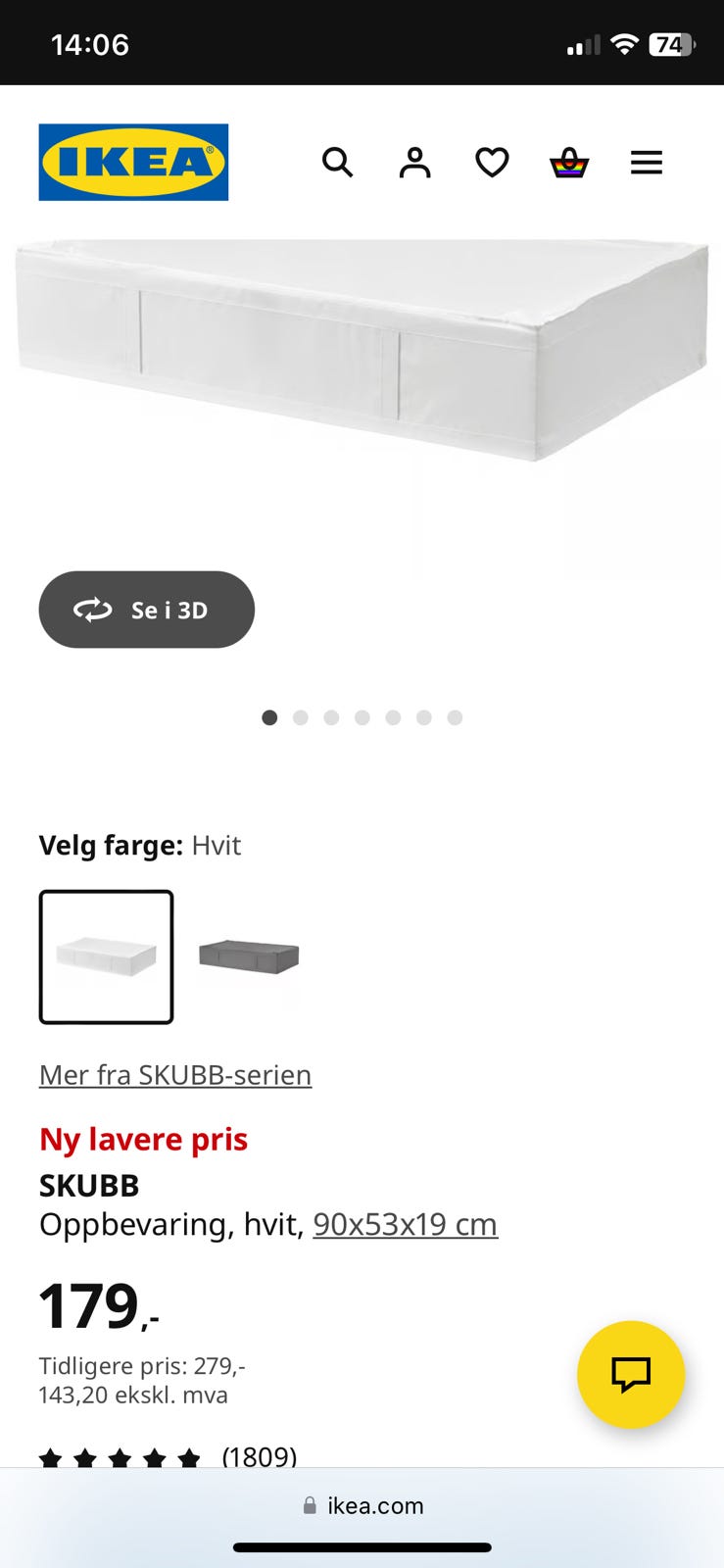Open the shopping basket icon

pos(569,162)
